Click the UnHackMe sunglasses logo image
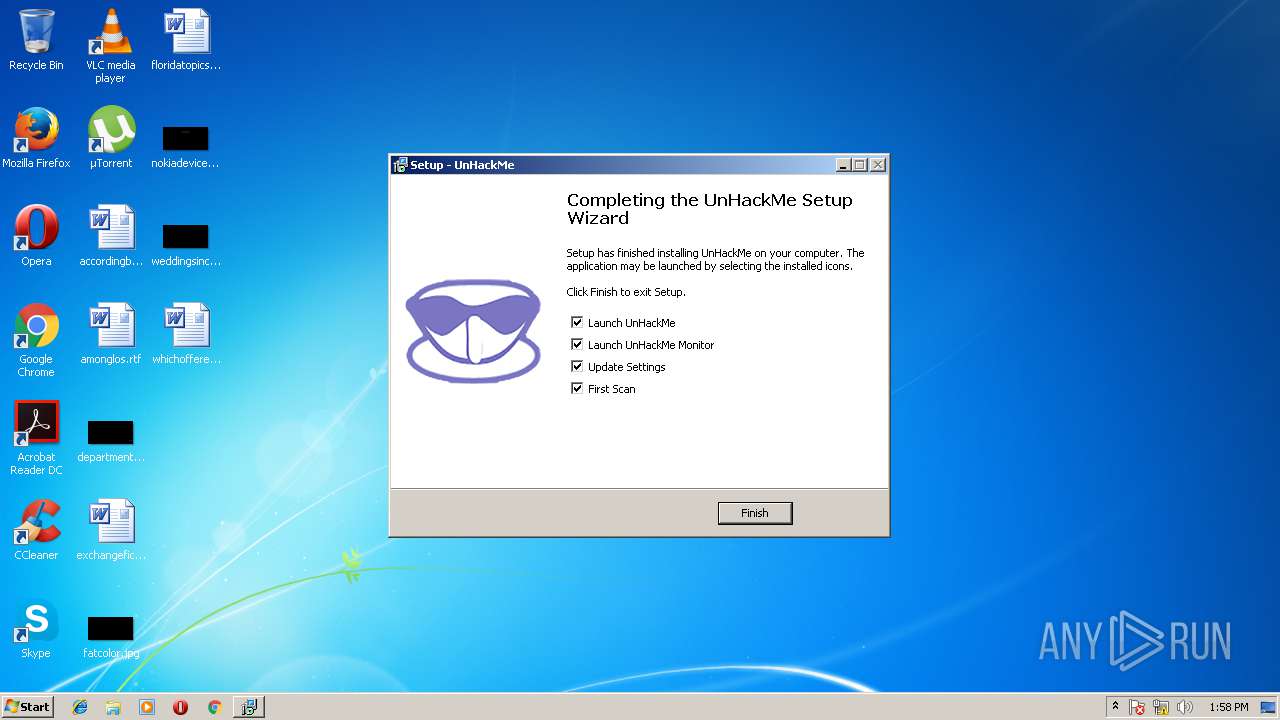1280x720 pixels. point(473,330)
